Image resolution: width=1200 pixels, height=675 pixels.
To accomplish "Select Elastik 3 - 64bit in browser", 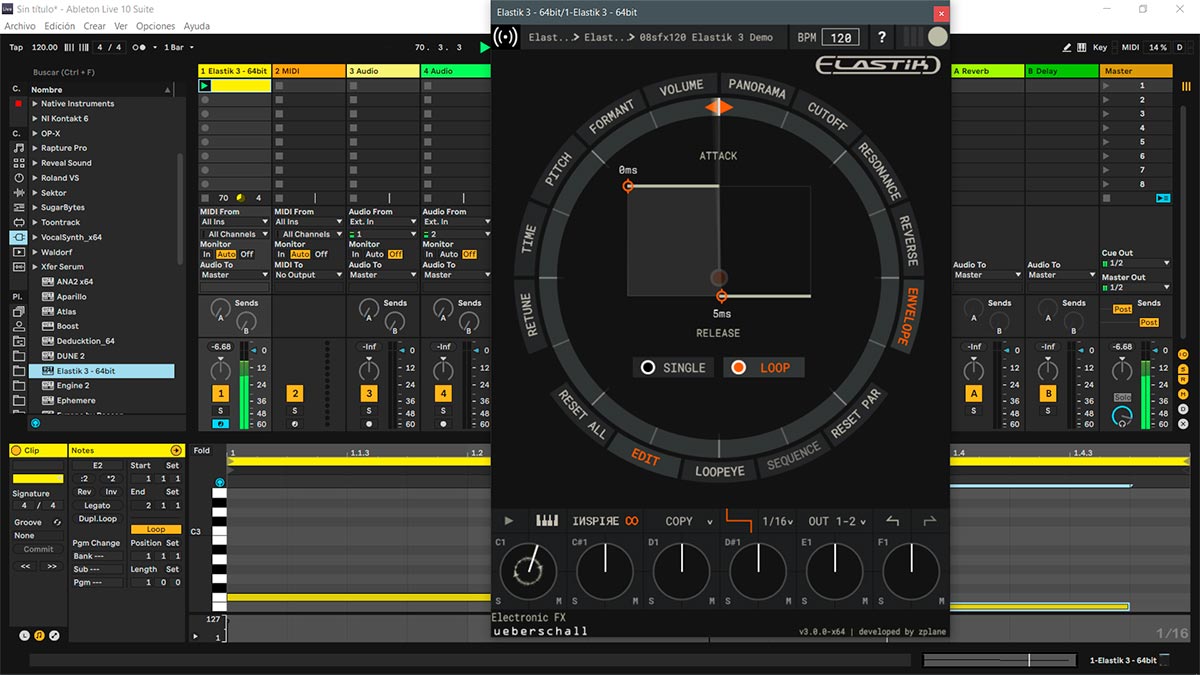I will coord(99,371).
